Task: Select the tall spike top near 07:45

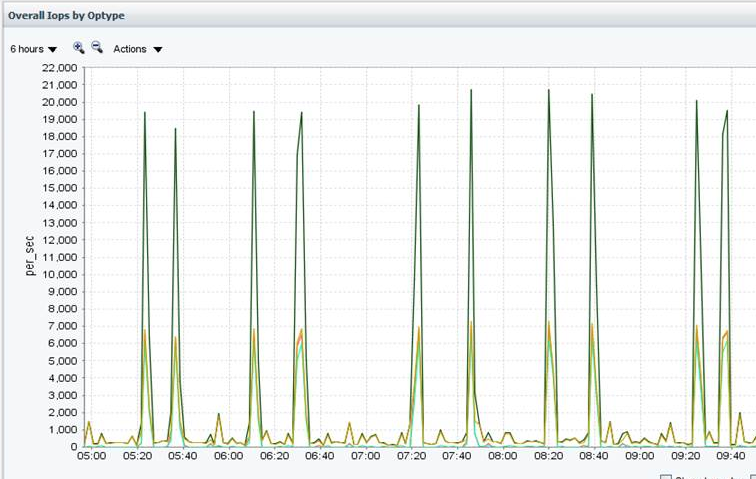Action: point(471,90)
